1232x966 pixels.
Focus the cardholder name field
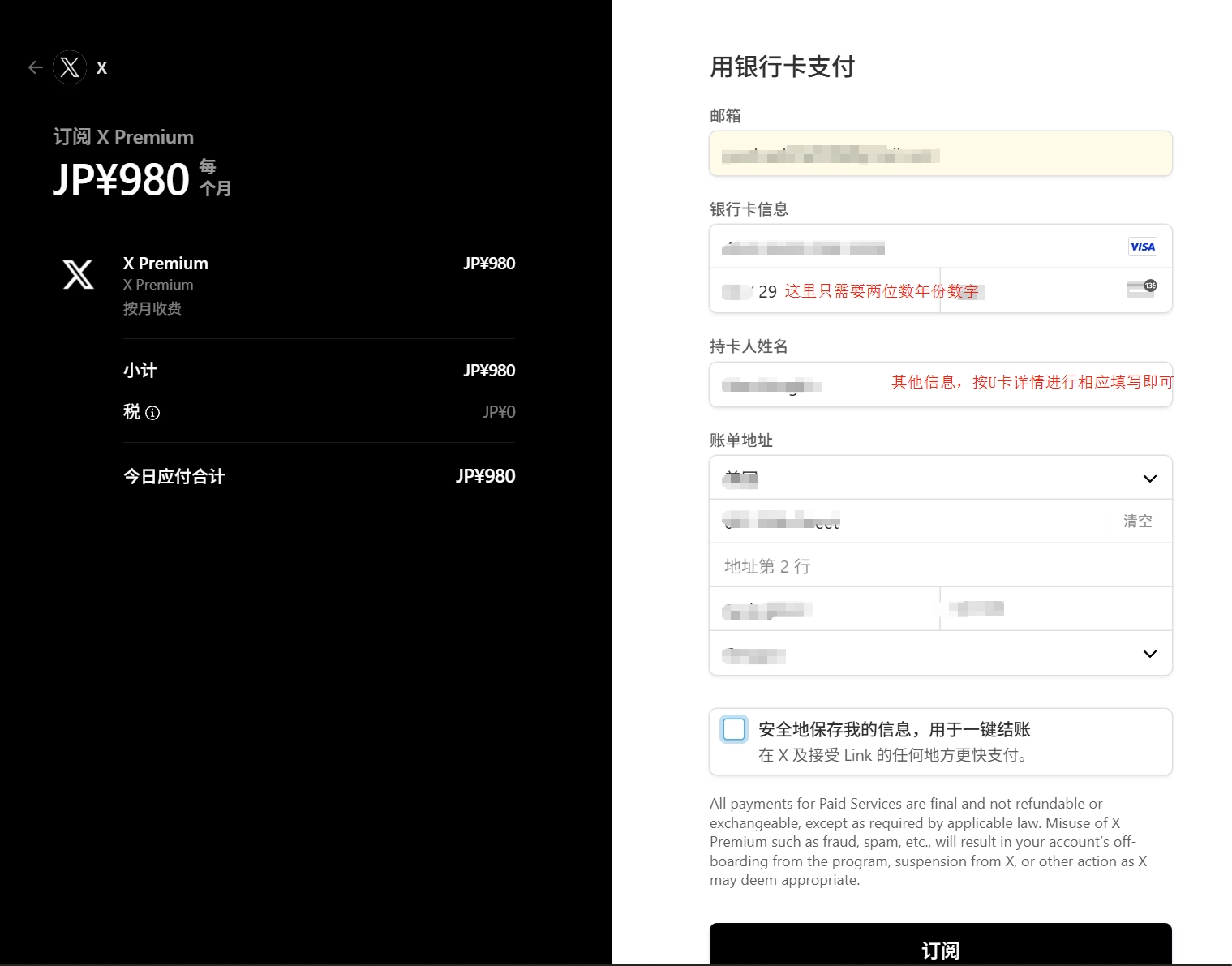coord(941,384)
